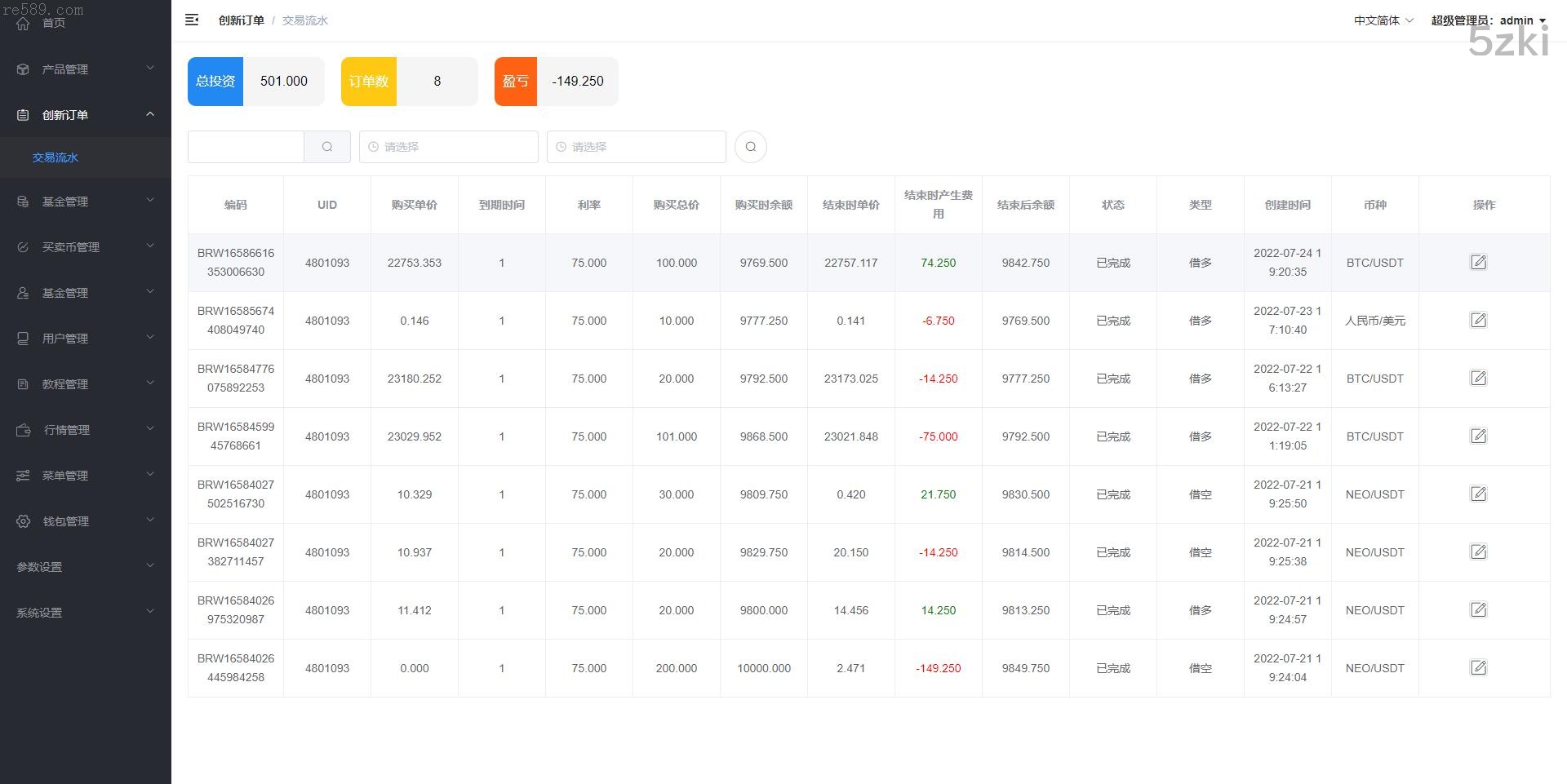1567x784 pixels.
Task: Expand the 产品管理 sidebar menu
Action: [x=86, y=69]
